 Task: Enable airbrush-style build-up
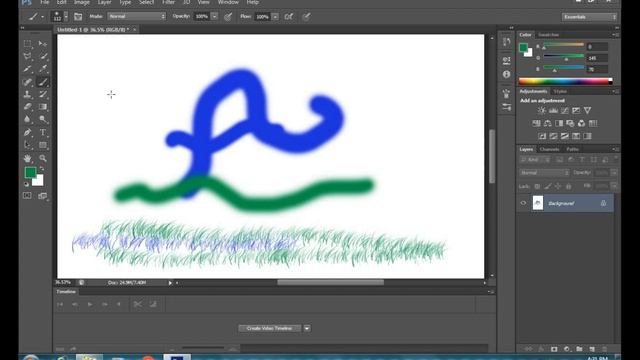(289, 17)
